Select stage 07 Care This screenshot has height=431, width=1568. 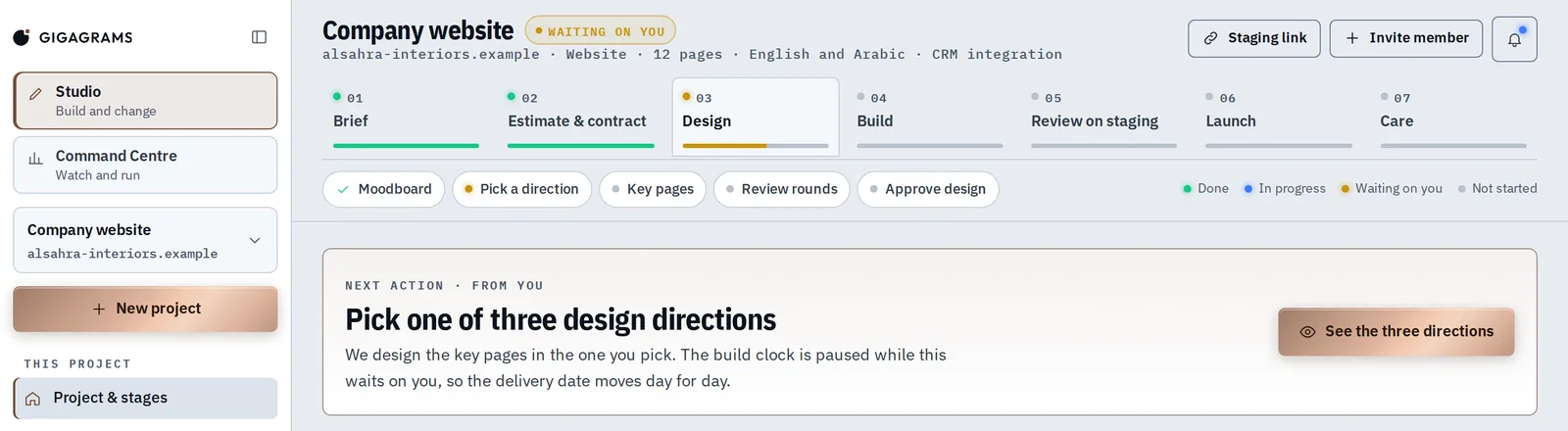1453,117
